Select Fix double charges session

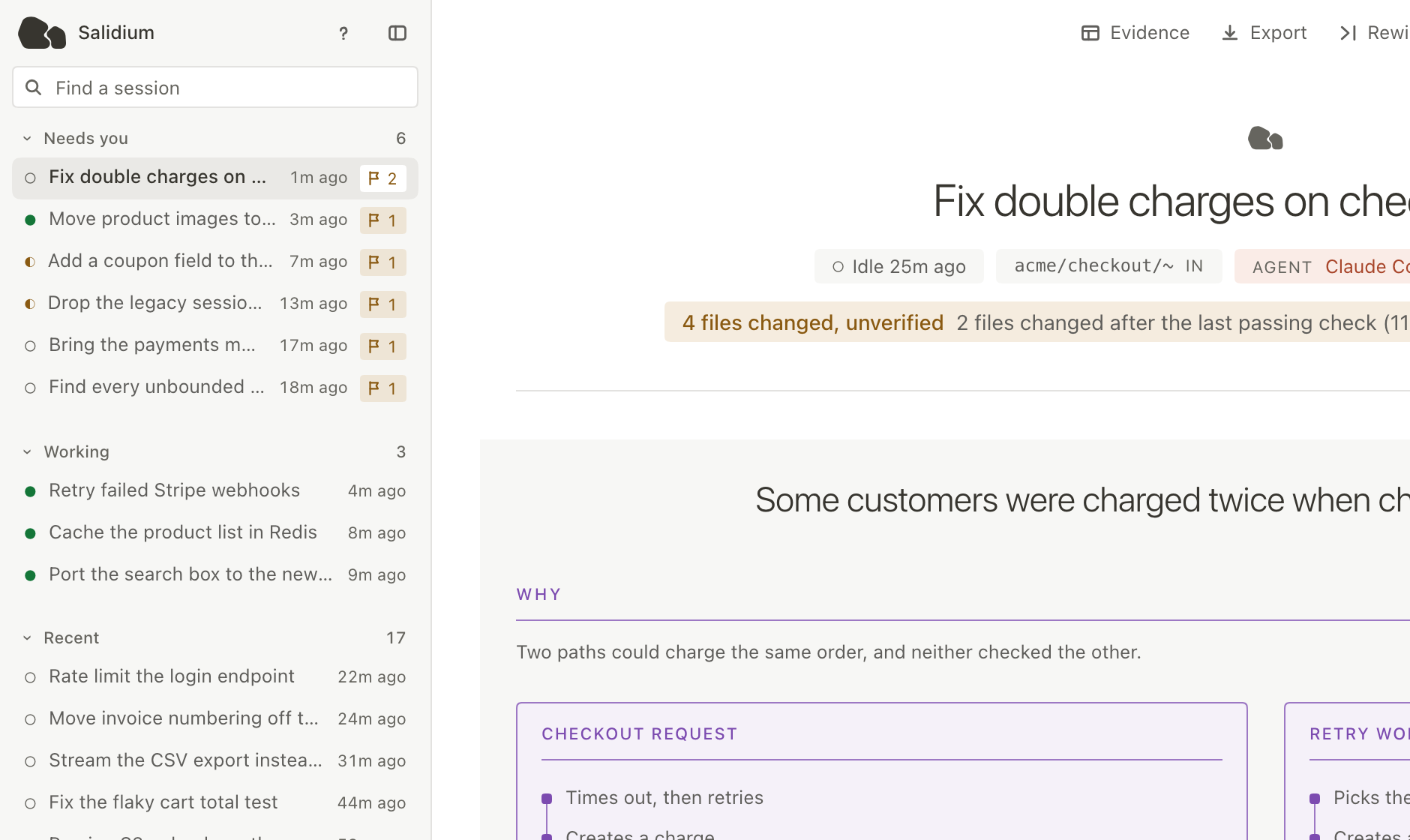point(215,178)
